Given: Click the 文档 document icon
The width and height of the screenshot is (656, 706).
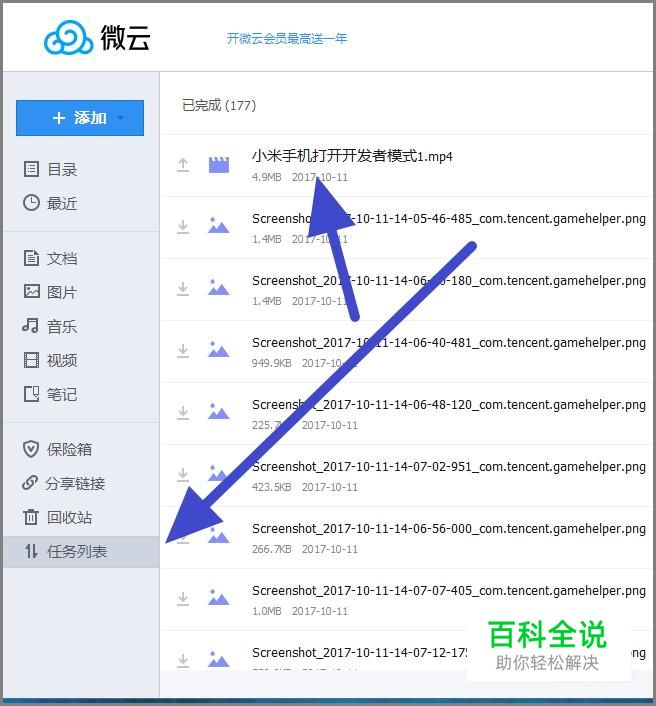Looking at the screenshot, I should (31, 258).
